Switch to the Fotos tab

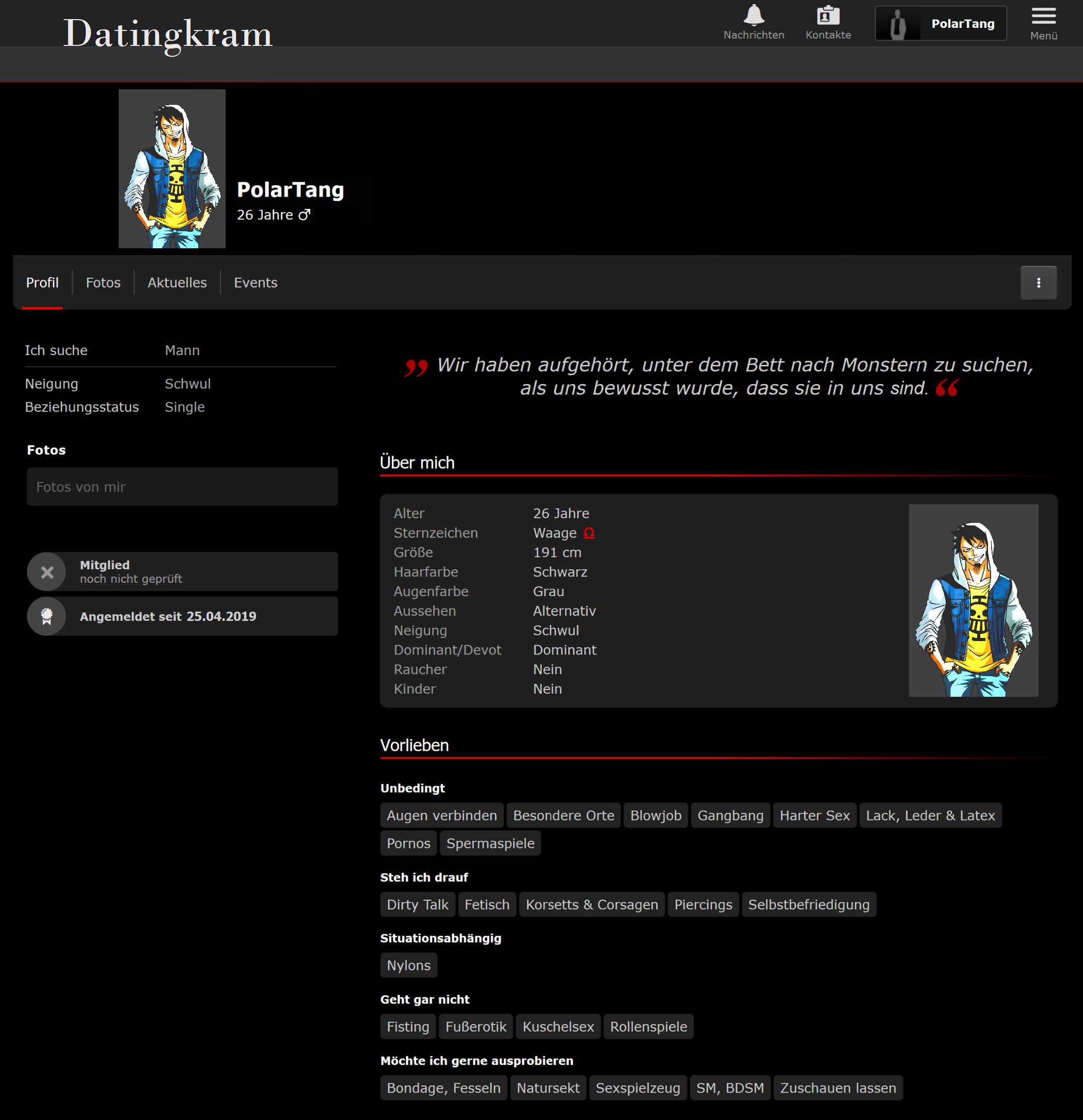(103, 283)
